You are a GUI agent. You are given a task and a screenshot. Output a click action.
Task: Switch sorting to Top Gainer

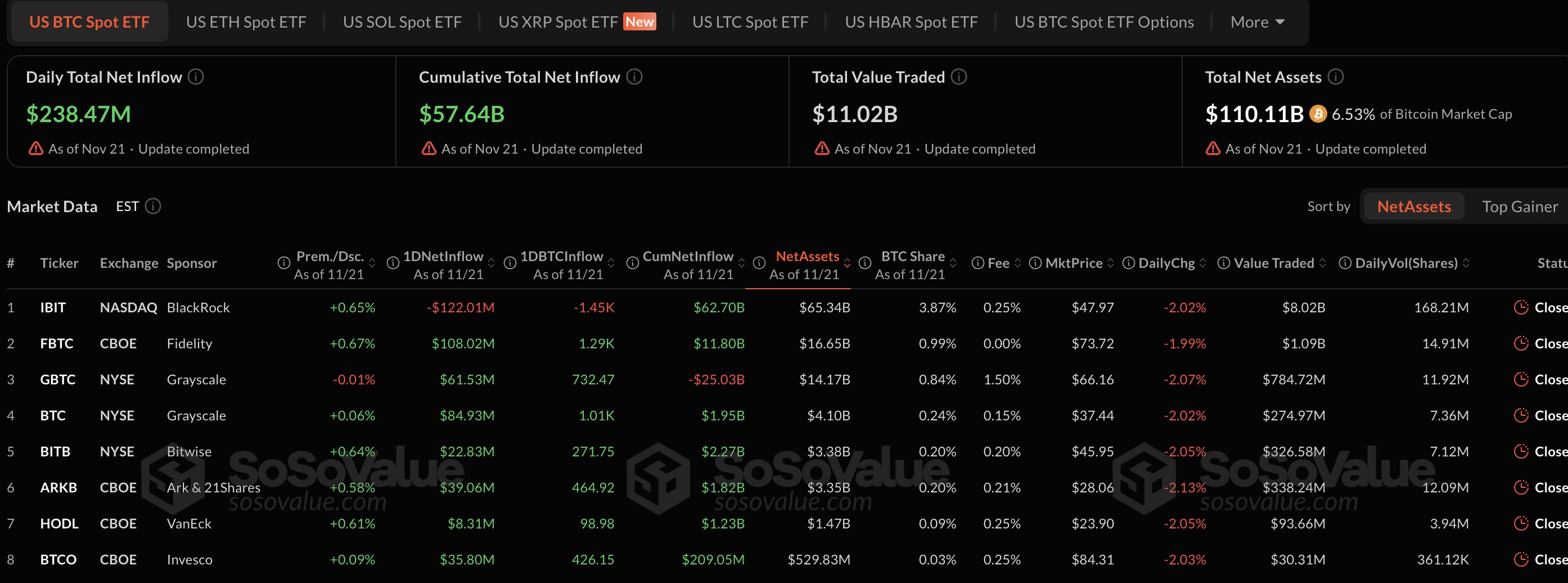coord(1519,207)
